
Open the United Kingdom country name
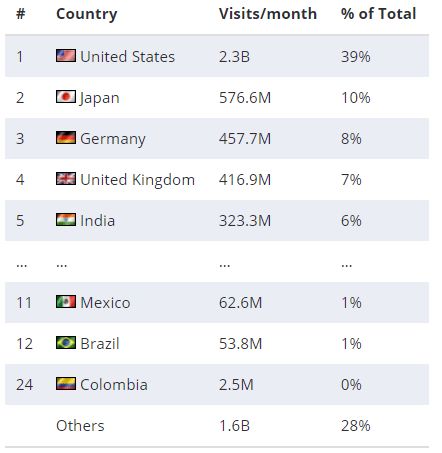pyautogui.click(x=137, y=180)
